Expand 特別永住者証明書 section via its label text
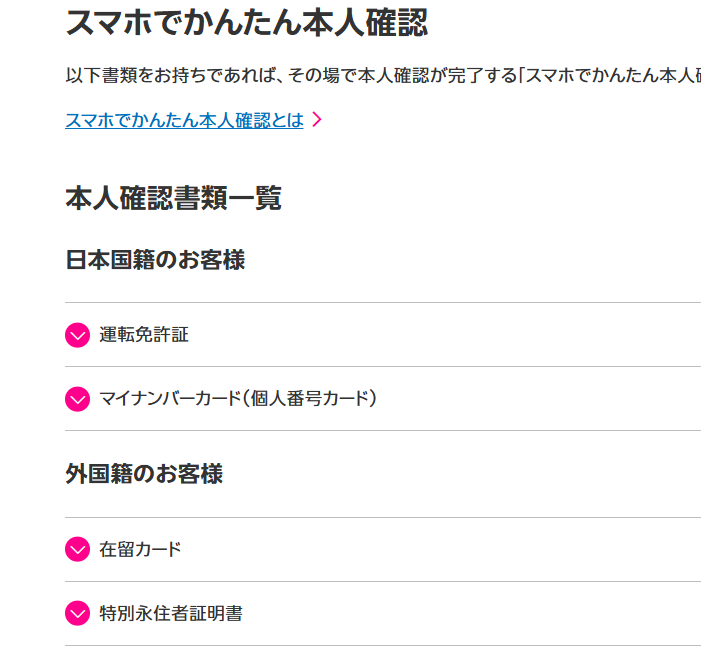The image size is (701, 664). (x=171, y=613)
